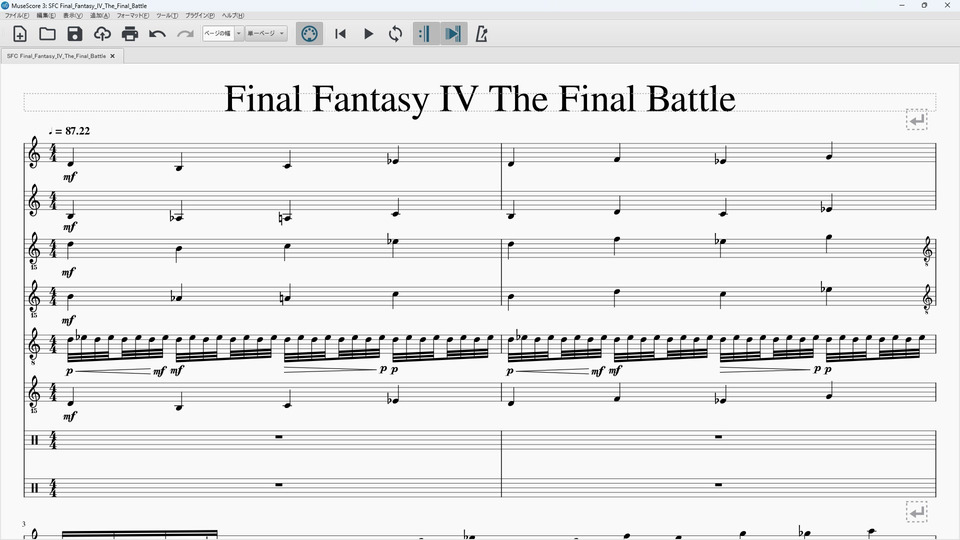This screenshot has height=540, width=960.
Task: Print the score using printer icon
Action: [130, 34]
